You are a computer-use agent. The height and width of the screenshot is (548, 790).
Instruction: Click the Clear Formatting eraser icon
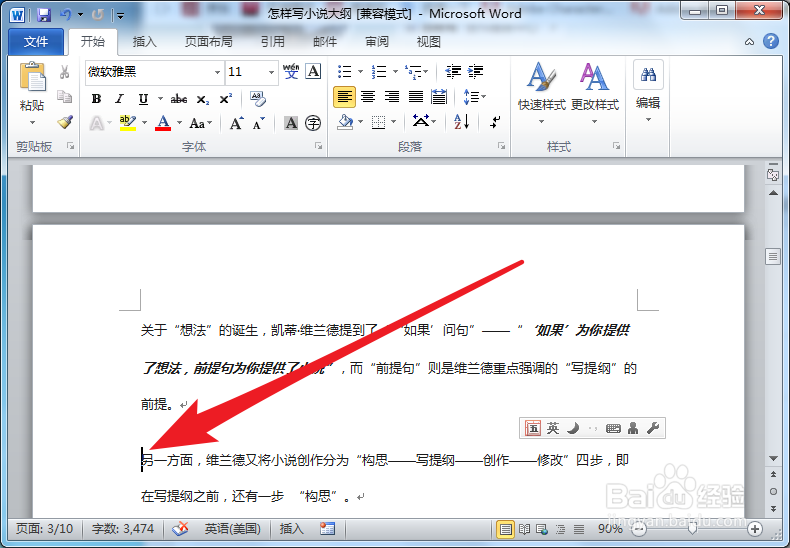257,99
